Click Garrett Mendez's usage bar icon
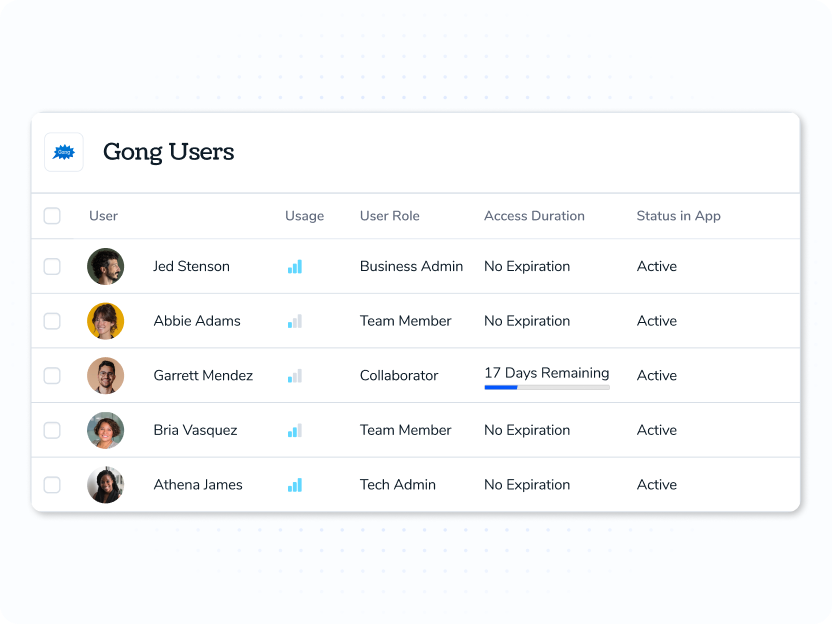 coord(295,376)
